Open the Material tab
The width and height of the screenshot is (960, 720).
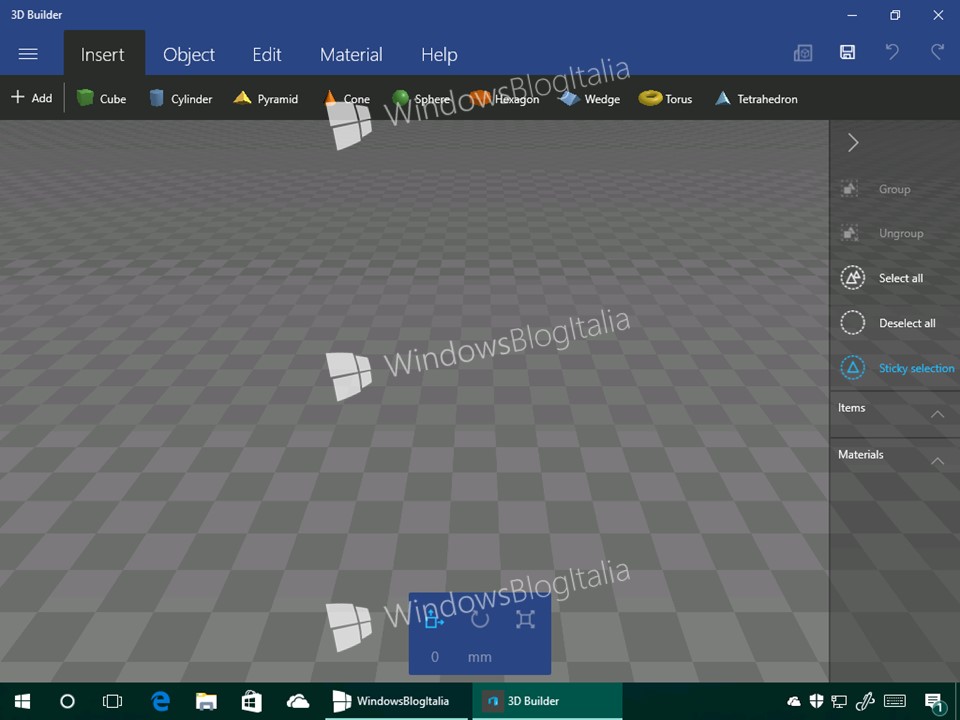coord(351,54)
